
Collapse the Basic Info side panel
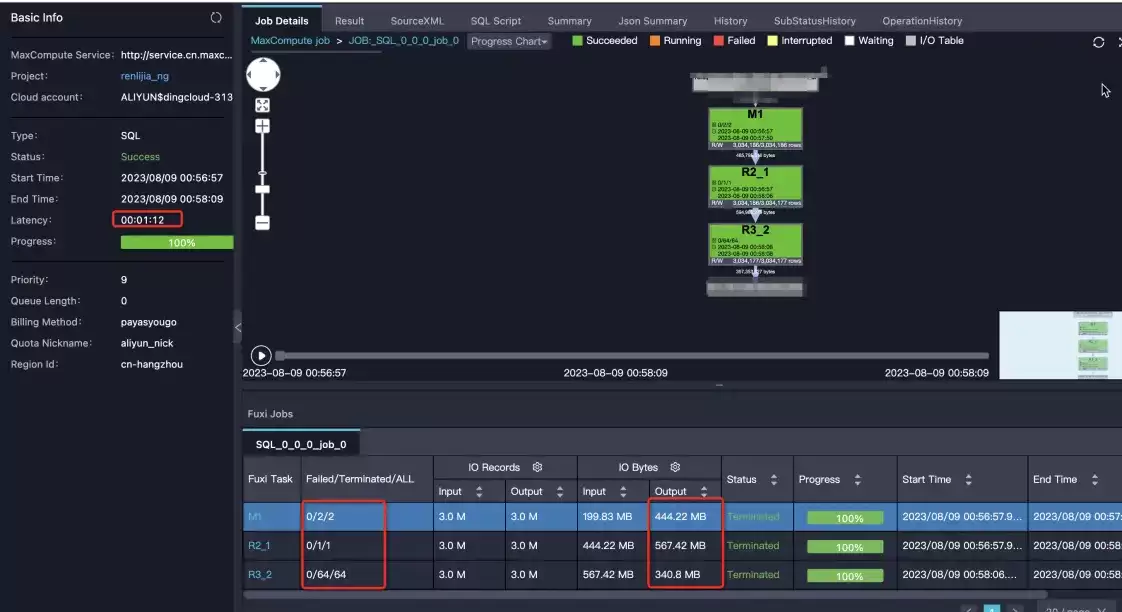click(x=238, y=327)
